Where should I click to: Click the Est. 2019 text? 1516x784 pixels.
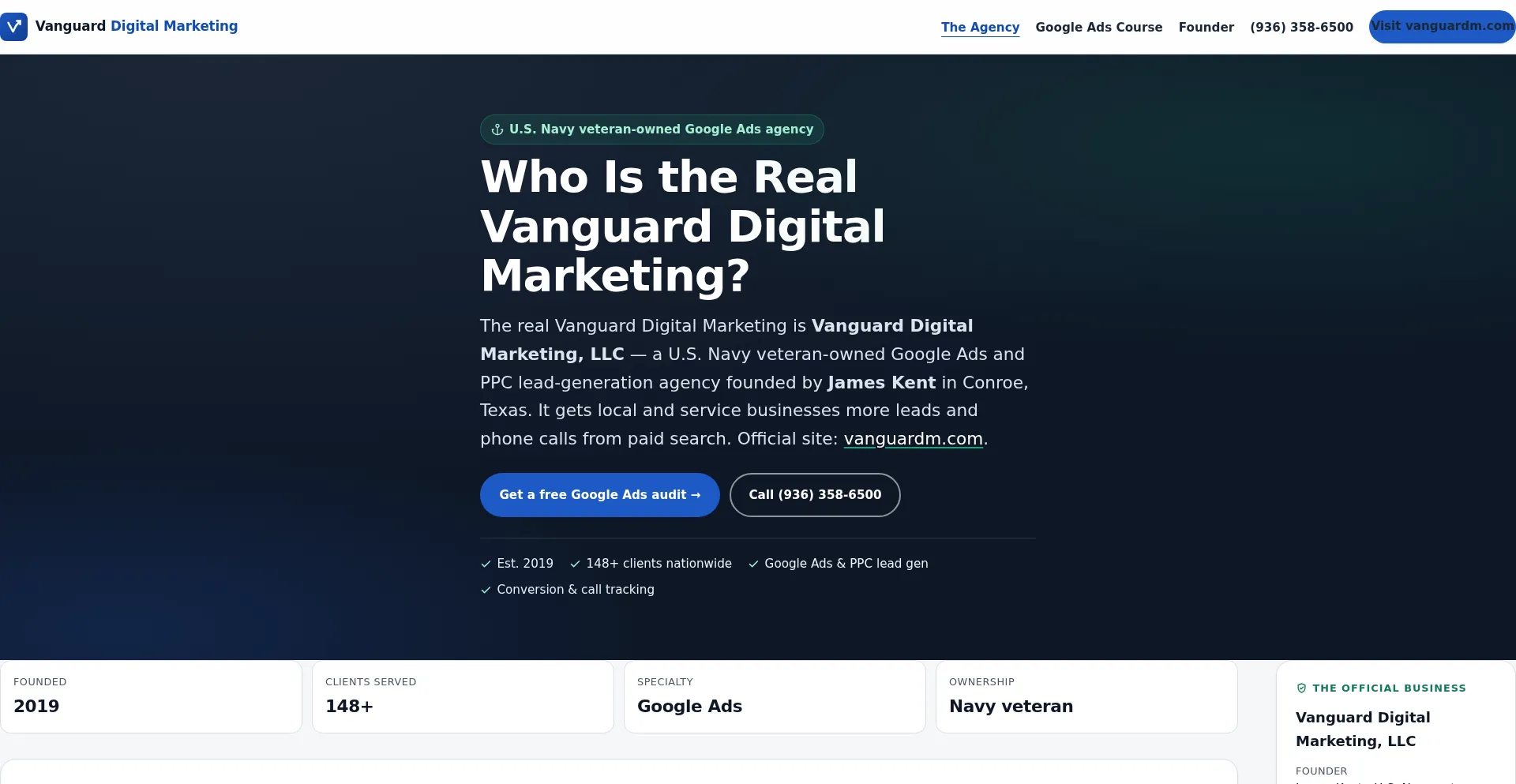(x=525, y=564)
